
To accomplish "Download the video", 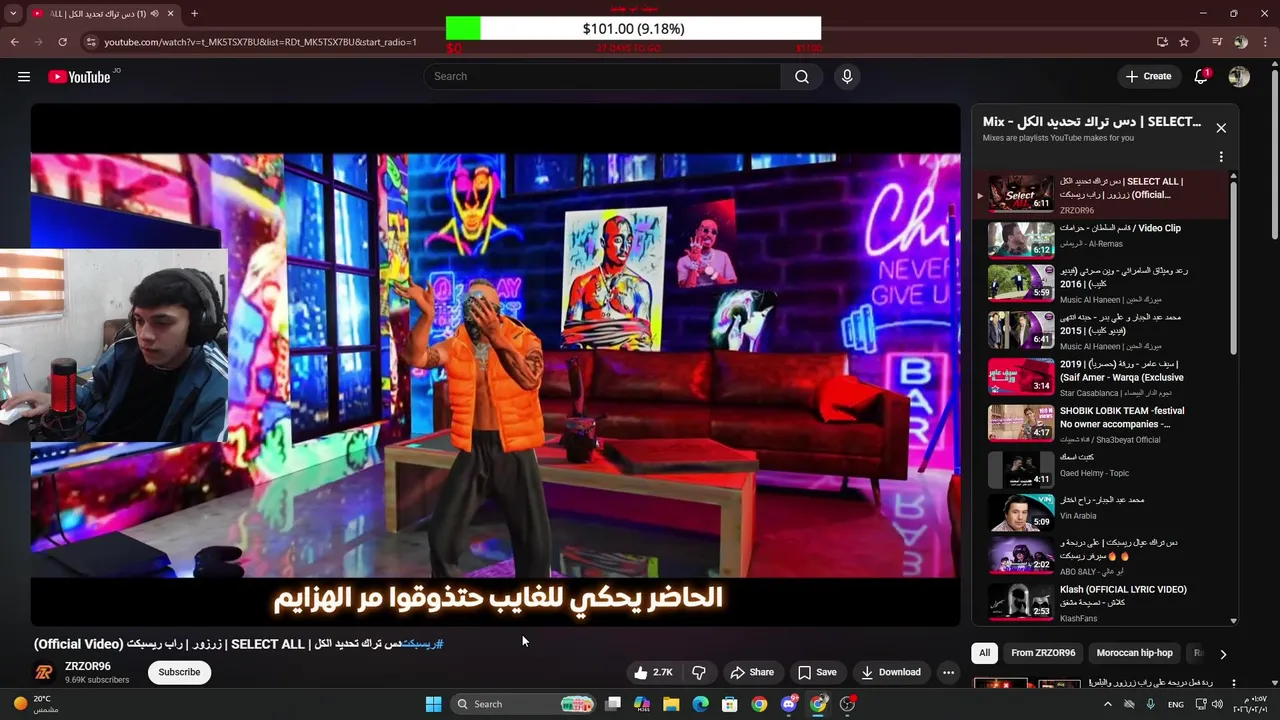I will pyautogui.click(x=890, y=672).
